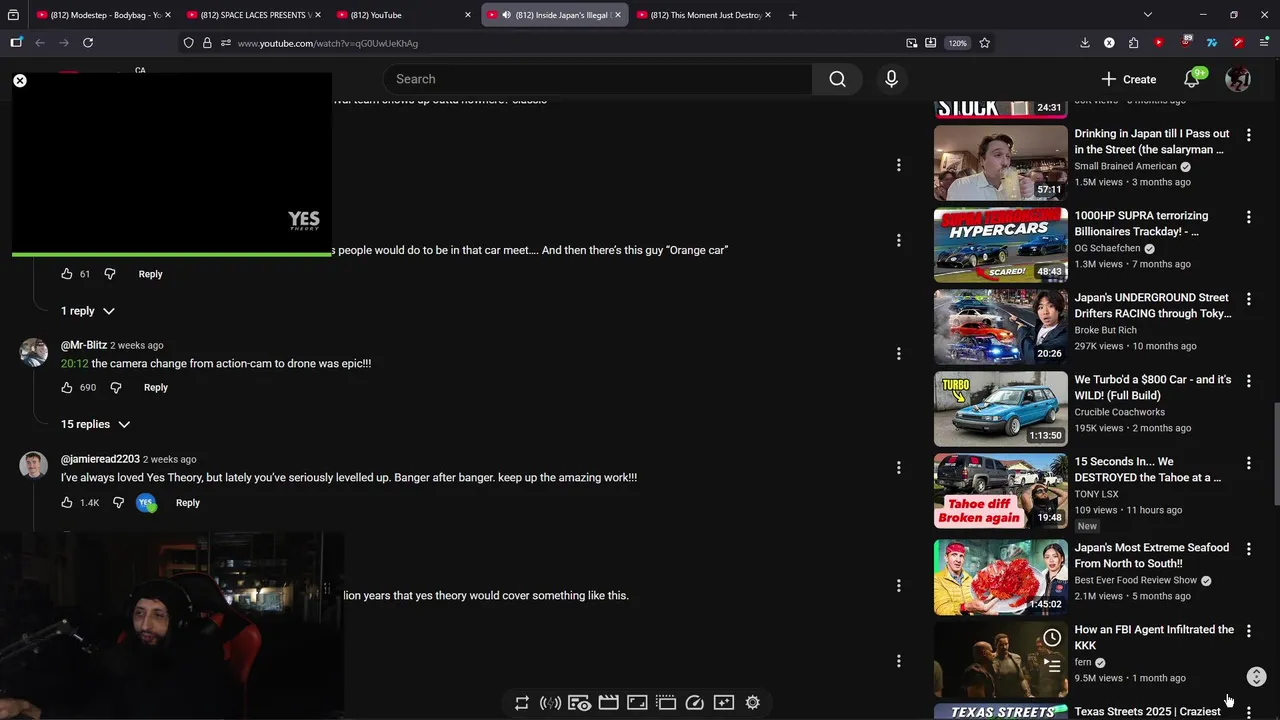This screenshot has width=1280, height=720.
Task: Open the YouTube account avatar menu
Action: click(1238, 79)
